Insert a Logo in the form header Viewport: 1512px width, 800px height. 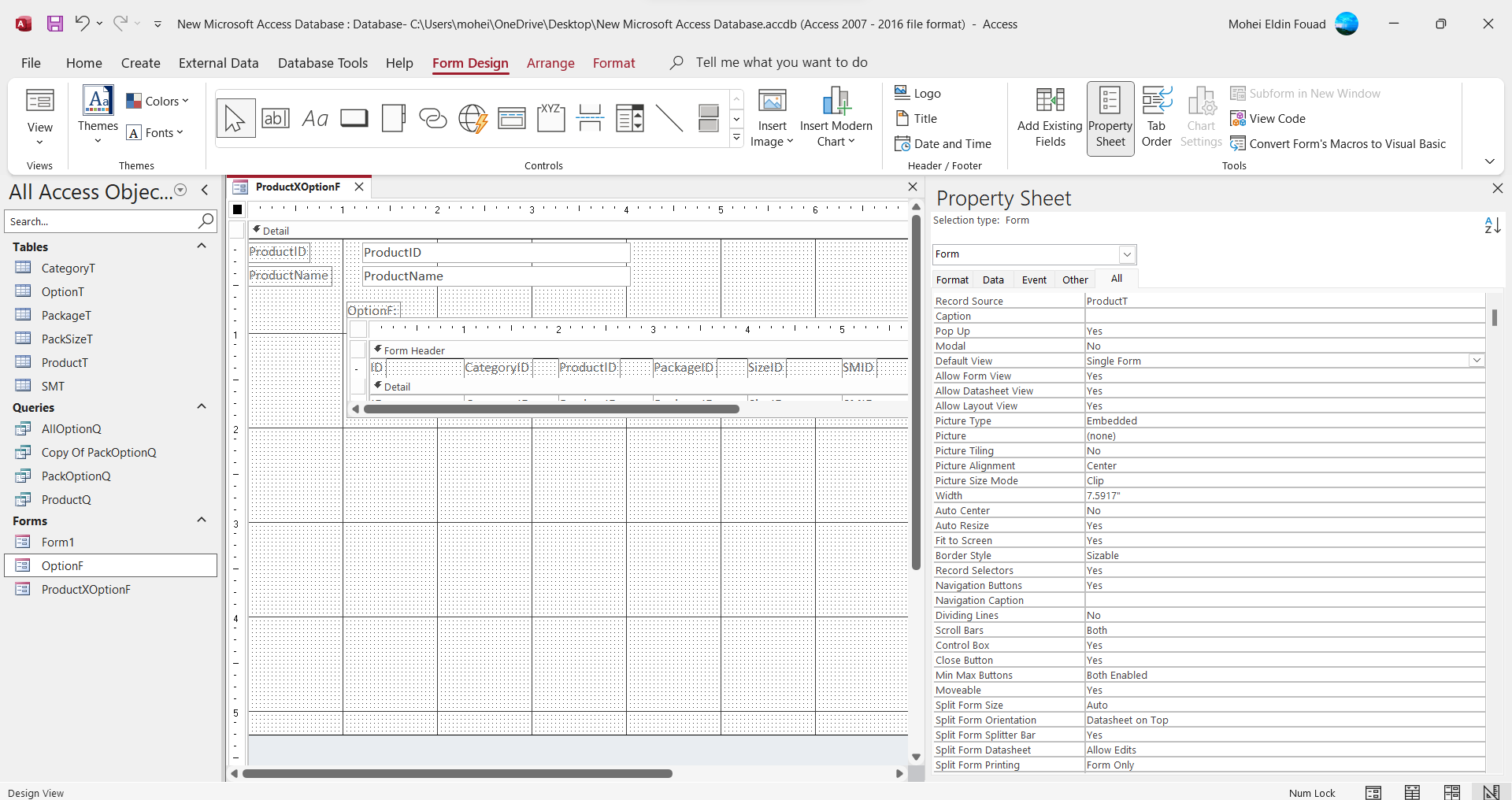[x=918, y=94]
